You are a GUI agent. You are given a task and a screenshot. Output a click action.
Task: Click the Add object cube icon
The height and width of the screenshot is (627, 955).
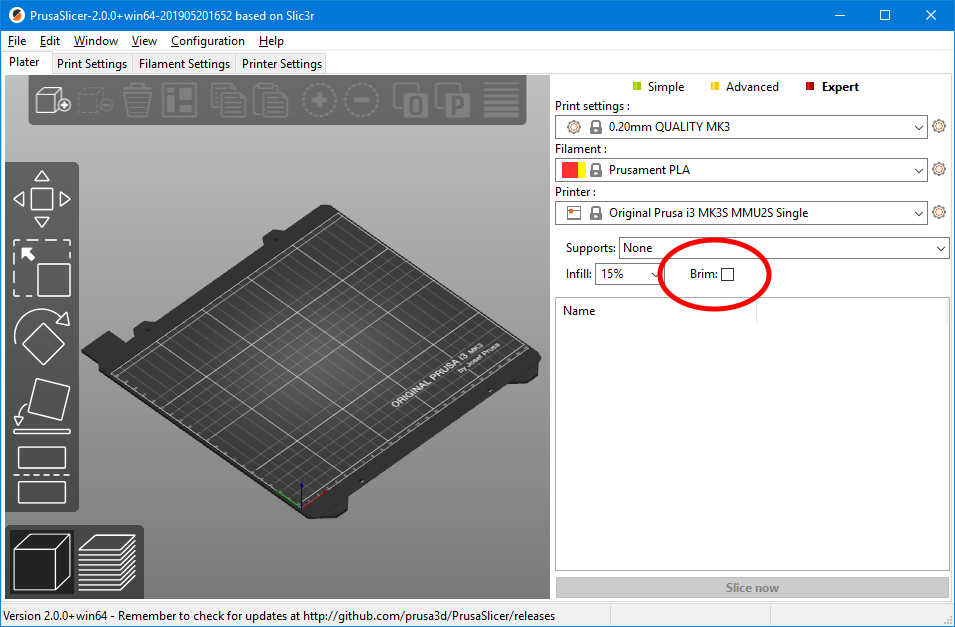pos(53,100)
